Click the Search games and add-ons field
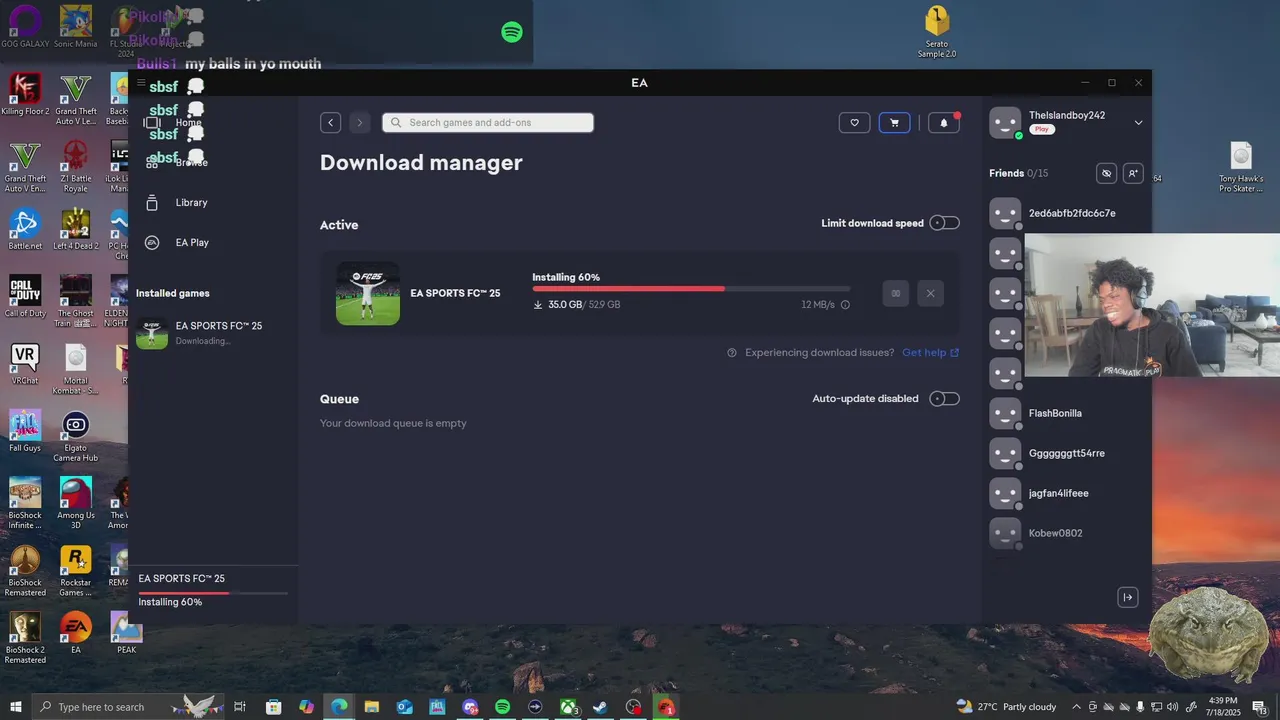 pyautogui.click(x=488, y=123)
